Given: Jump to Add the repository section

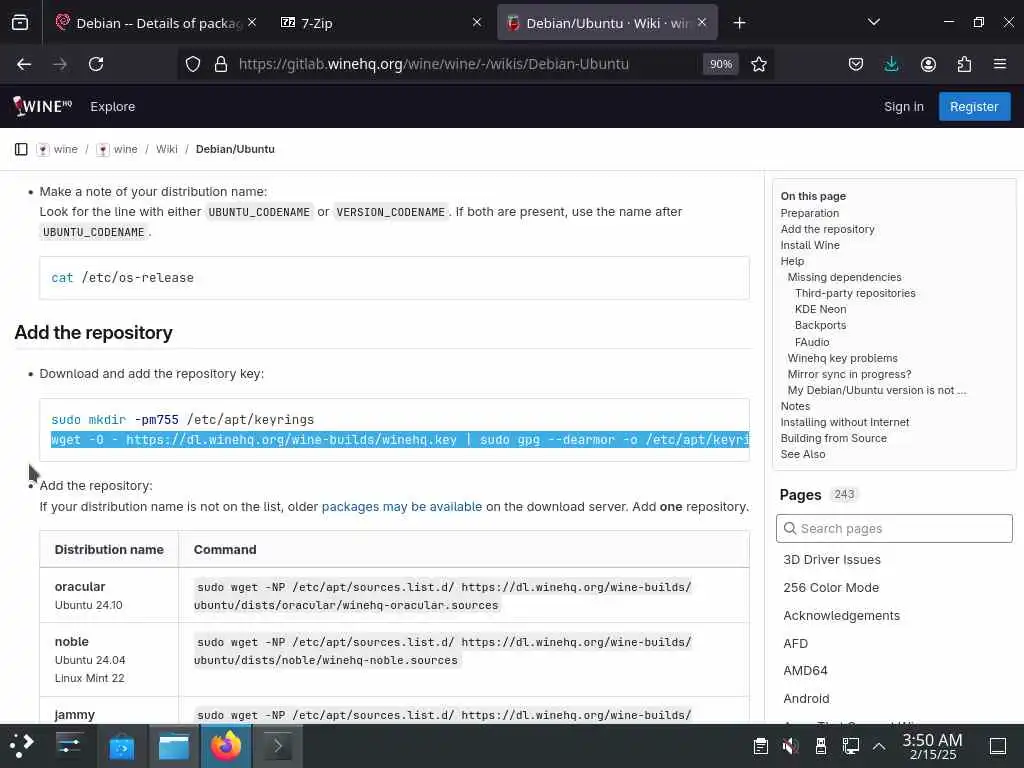Looking at the screenshot, I should (x=827, y=229).
